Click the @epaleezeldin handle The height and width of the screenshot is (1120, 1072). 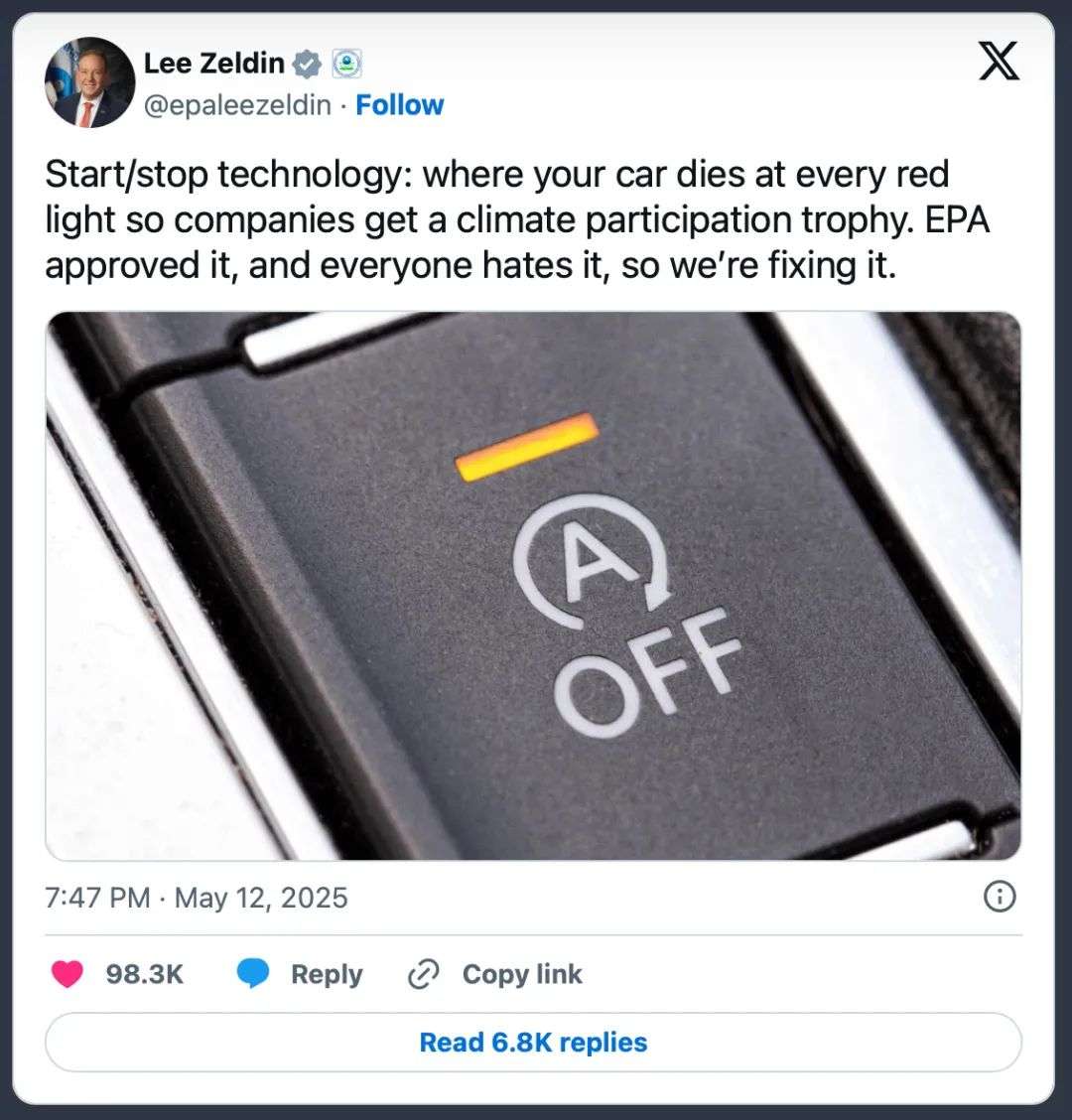[237, 105]
